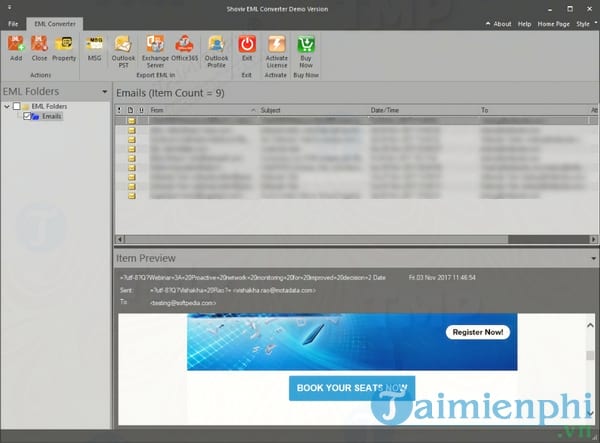The image size is (600, 443).
Task: Click the Emails (Item Count = 9) heading
Action: [170, 93]
